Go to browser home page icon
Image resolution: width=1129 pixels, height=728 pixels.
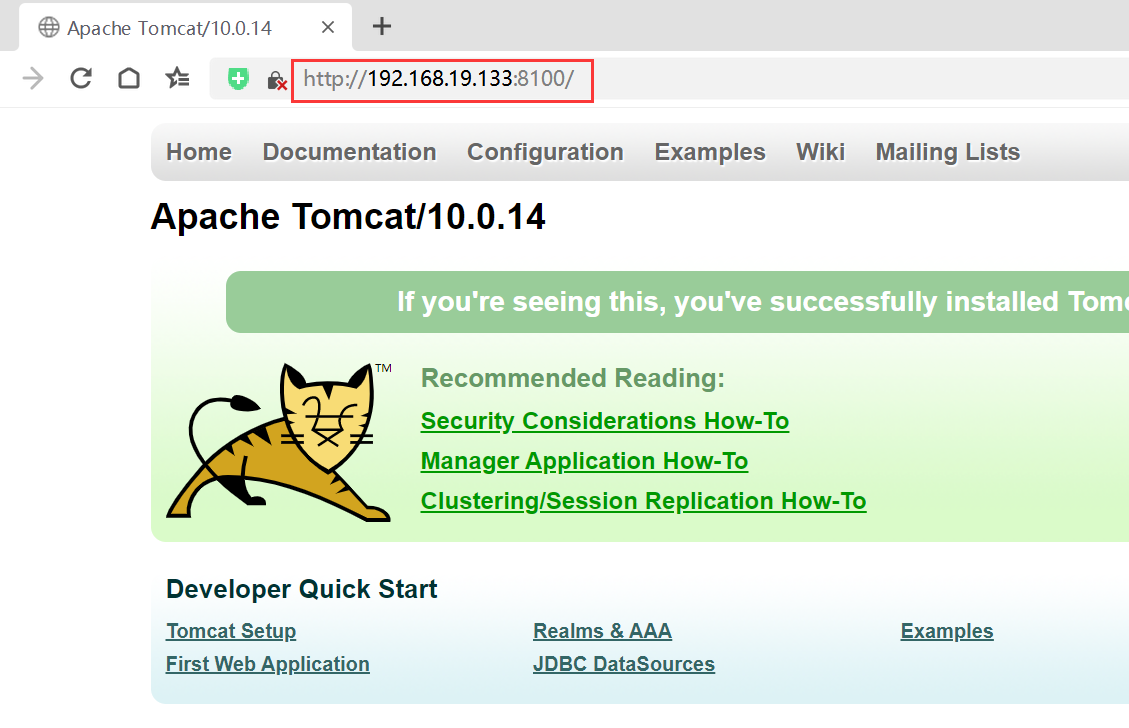[129, 78]
